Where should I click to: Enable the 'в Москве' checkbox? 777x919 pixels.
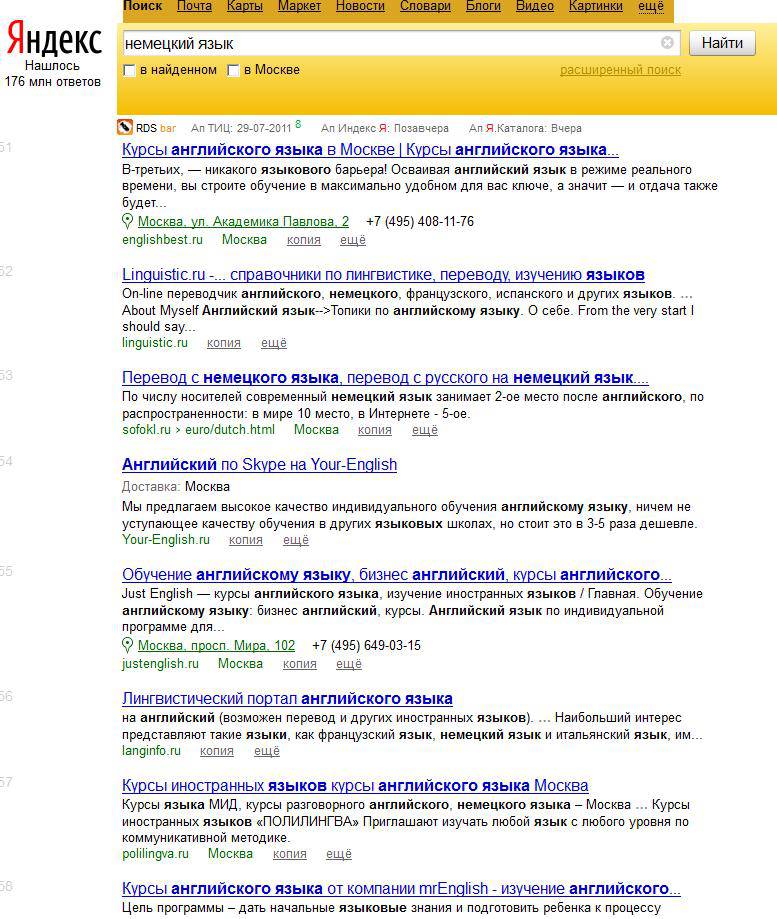pyautogui.click(x=233, y=70)
